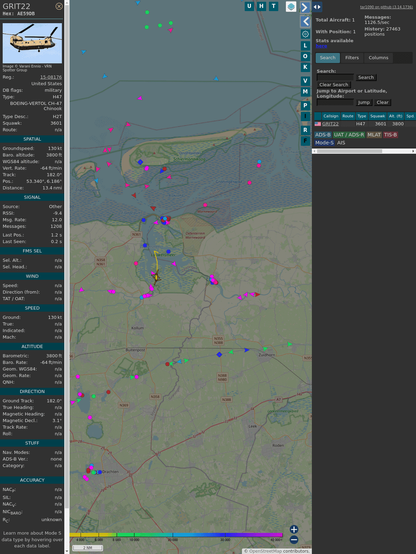Screen dimensions: 416x554
Task: Click the double-arrow sidebar toggle button
Action: tap(317, 7)
